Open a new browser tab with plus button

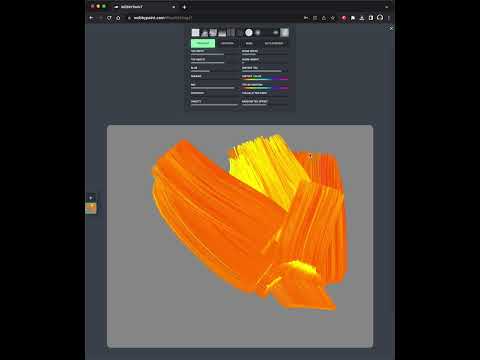click(184, 7)
